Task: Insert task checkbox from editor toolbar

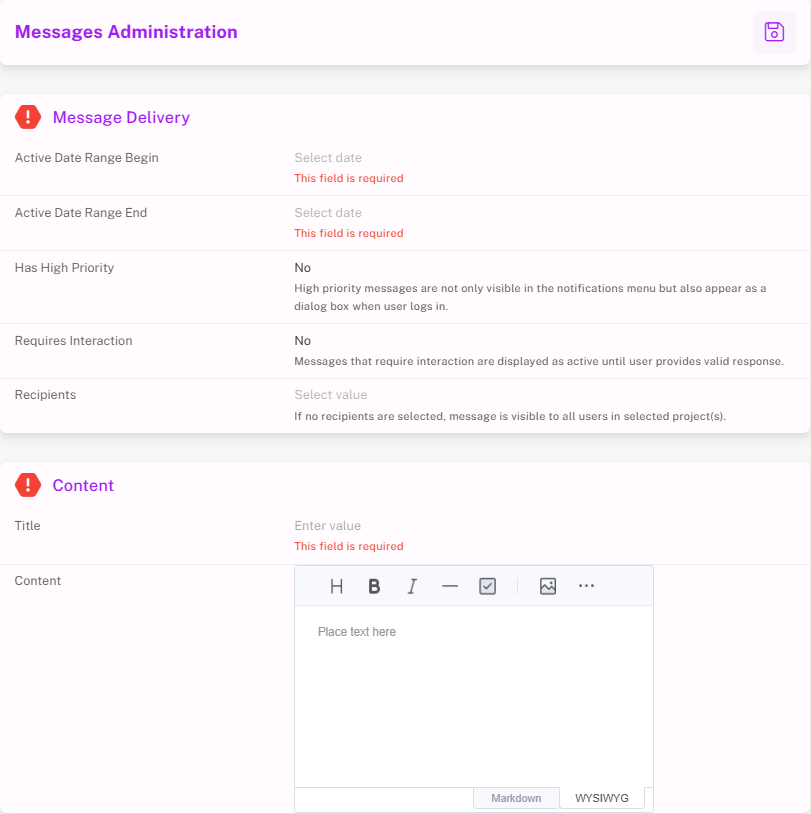Action: (487, 587)
